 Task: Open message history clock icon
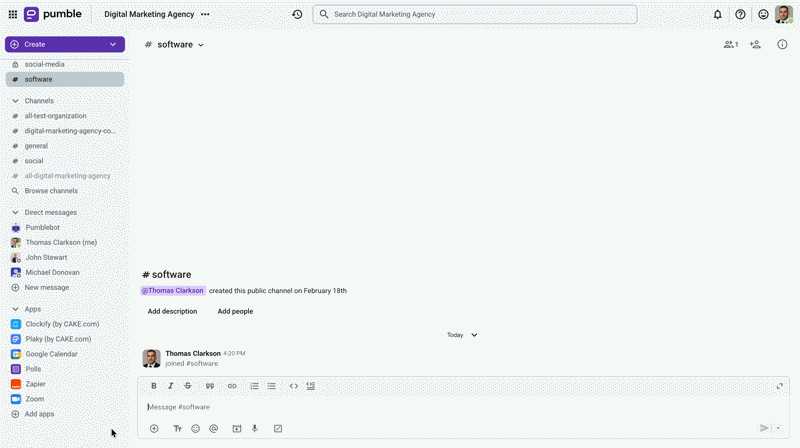pyautogui.click(x=297, y=15)
